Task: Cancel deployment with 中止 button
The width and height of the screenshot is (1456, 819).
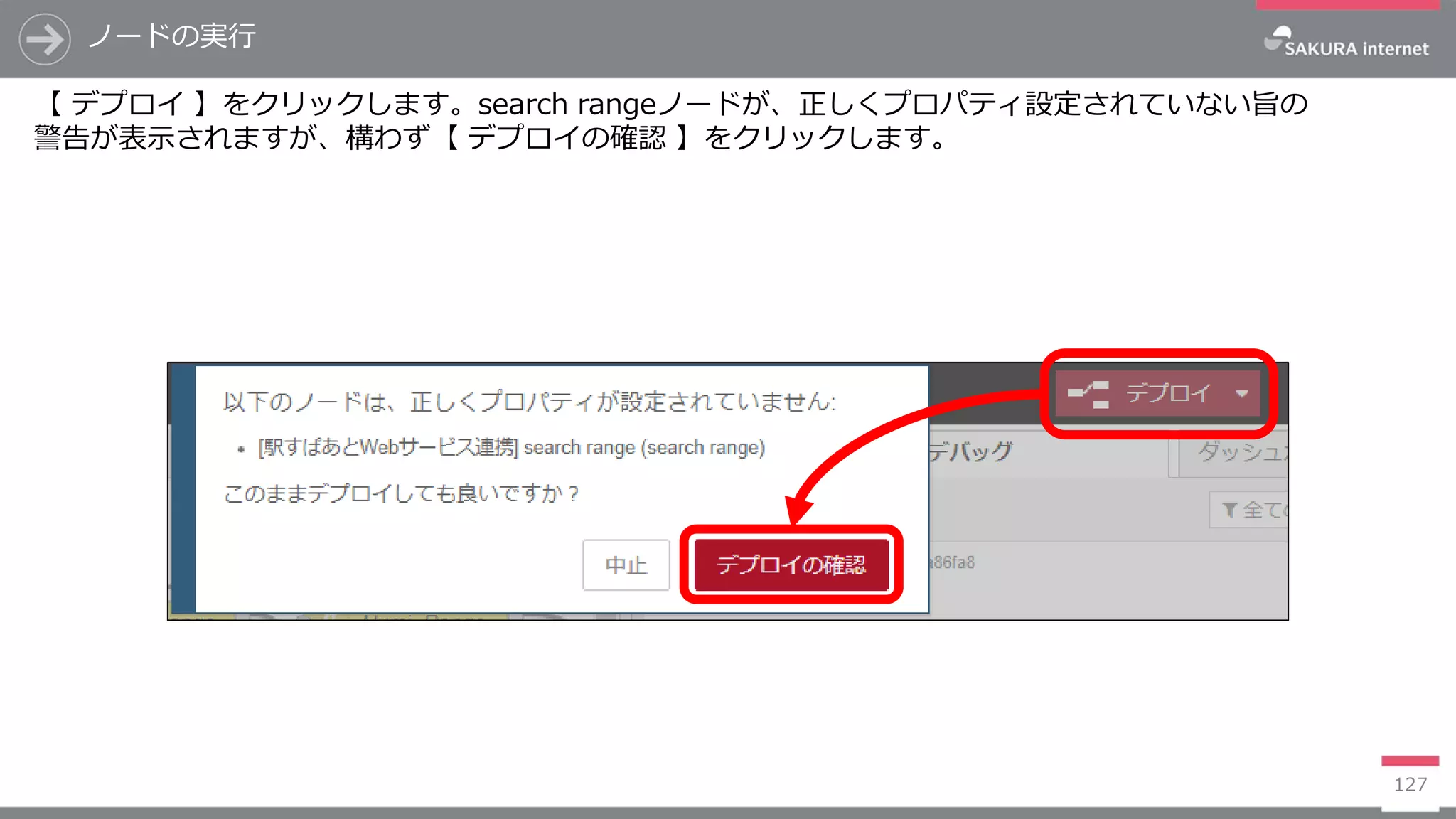Action: point(626,564)
